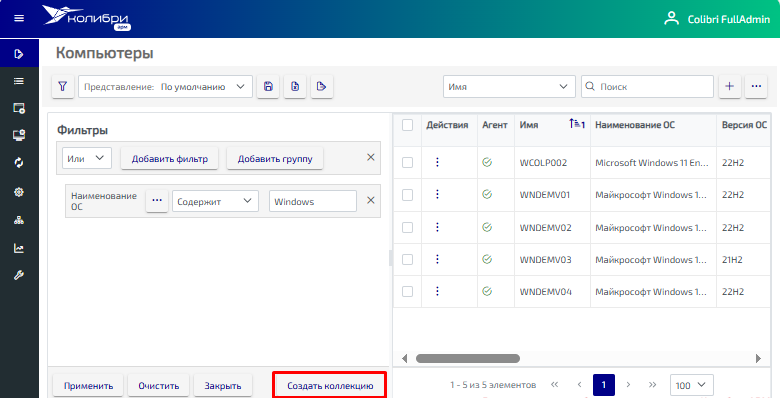Image resolution: width=780 pixels, height=398 pixels.
Task: Open the Имя search field dropdown
Action: 509,87
